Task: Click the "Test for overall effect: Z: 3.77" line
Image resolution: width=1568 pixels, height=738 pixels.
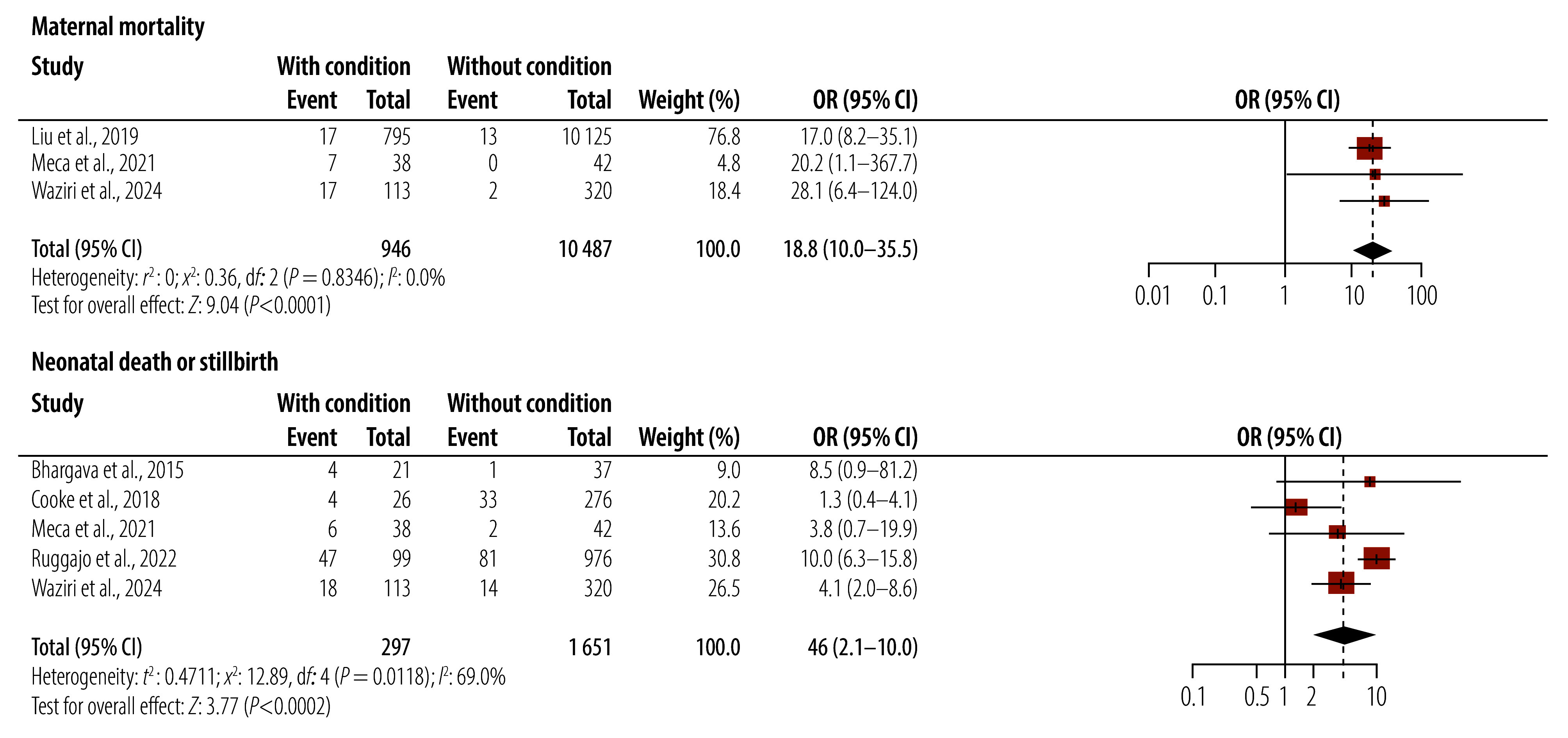Action: tap(181, 706)
